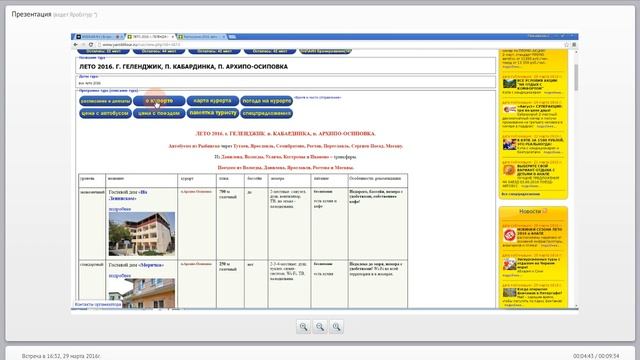
Task: Open the 'памятка туристу' section
Action: pyautogui.click(x=213, y=113)
